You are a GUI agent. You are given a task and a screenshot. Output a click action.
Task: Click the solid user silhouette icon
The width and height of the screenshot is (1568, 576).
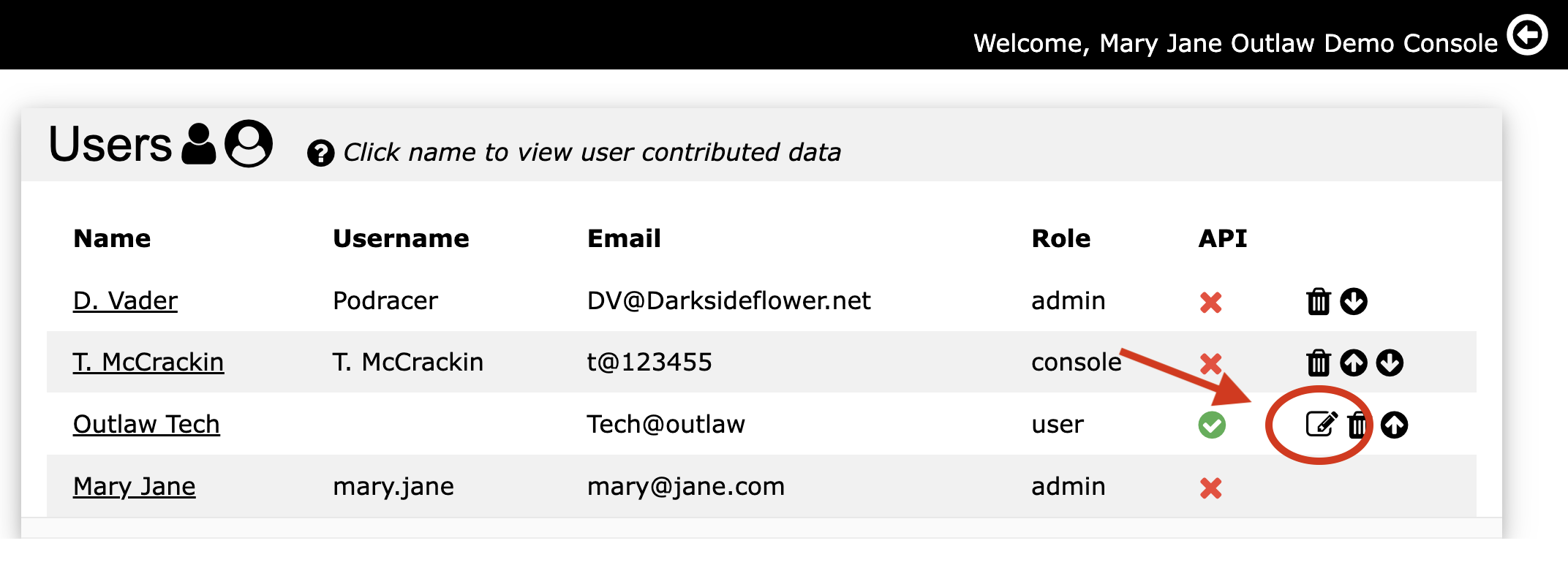199,143
